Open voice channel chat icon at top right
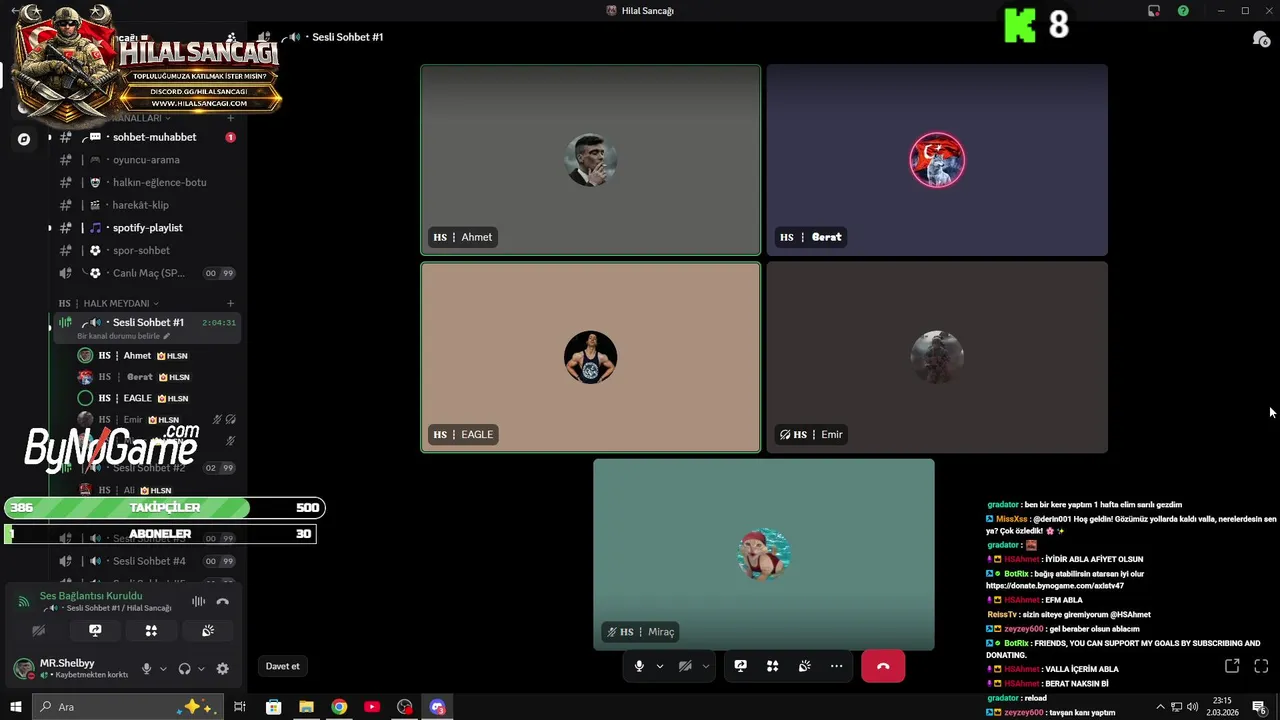 1260,38
